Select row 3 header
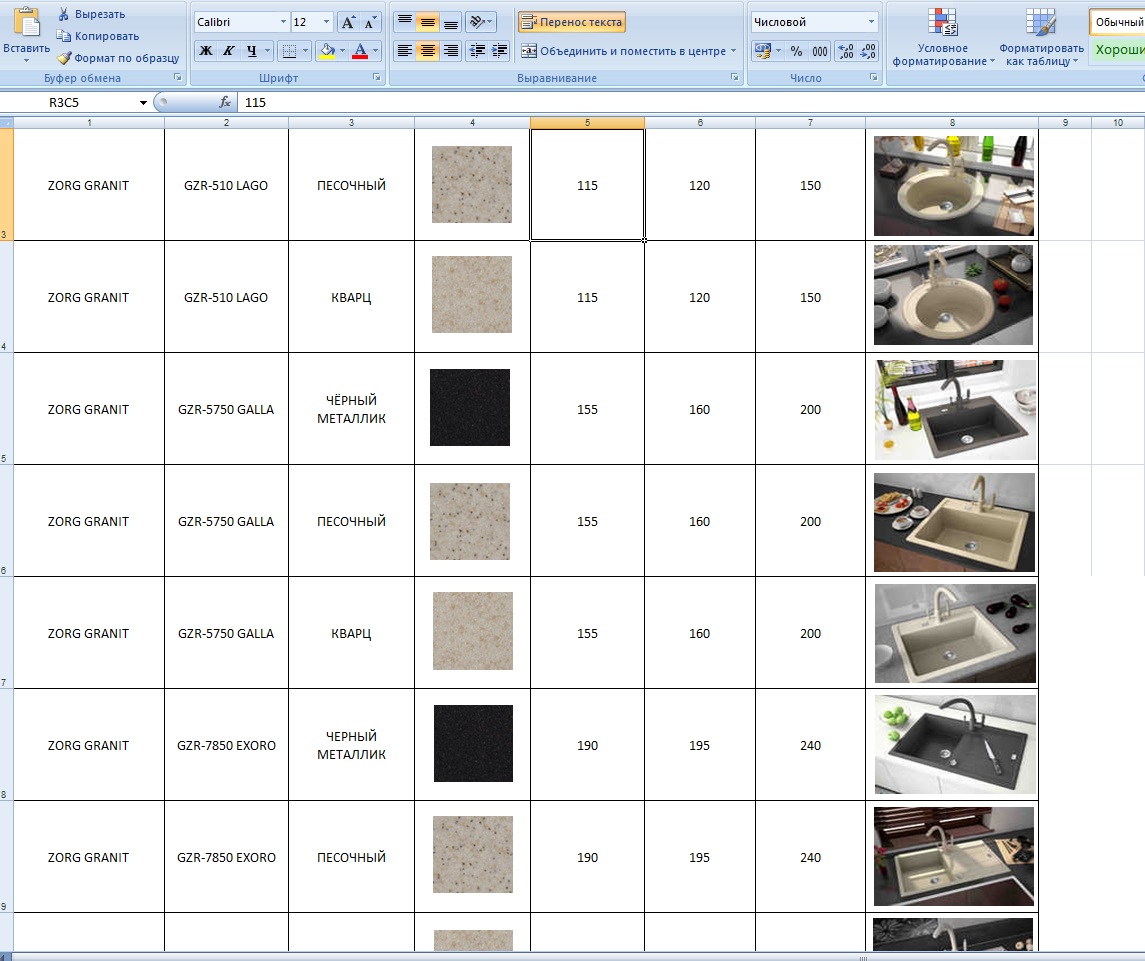This screenshot has height=961, width=1145. point(7,184)
